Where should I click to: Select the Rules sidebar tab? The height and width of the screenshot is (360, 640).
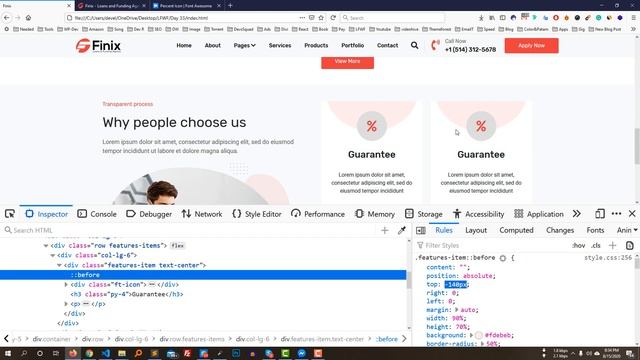pos(444,230)
